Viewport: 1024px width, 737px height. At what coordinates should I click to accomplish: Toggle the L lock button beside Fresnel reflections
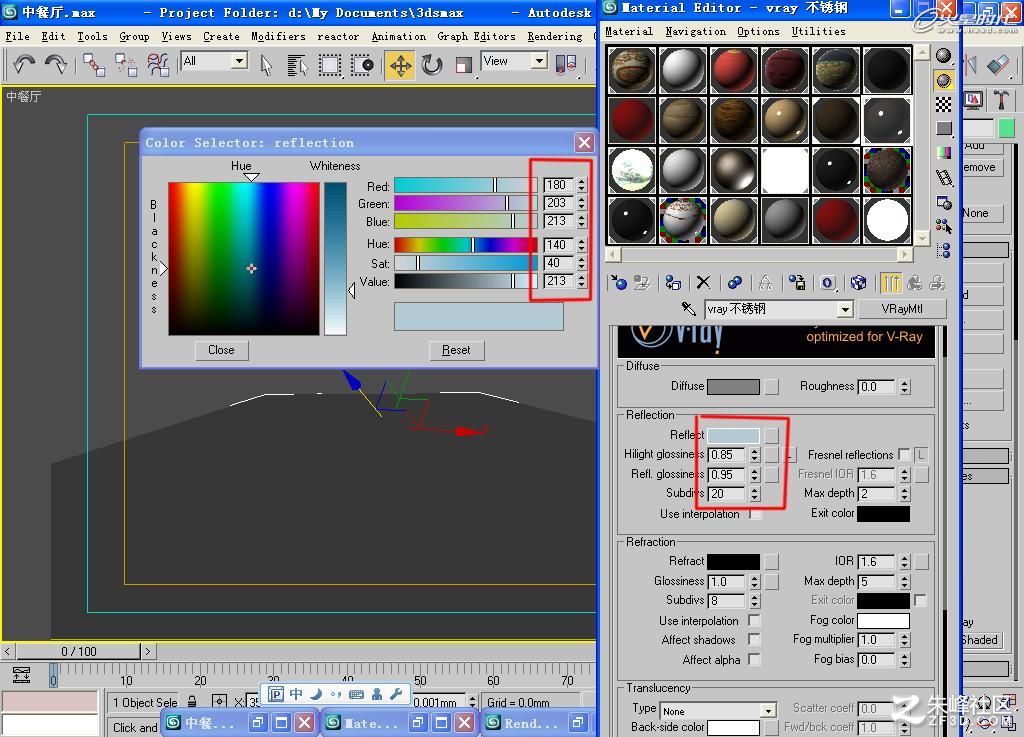[x=921, y=454]
